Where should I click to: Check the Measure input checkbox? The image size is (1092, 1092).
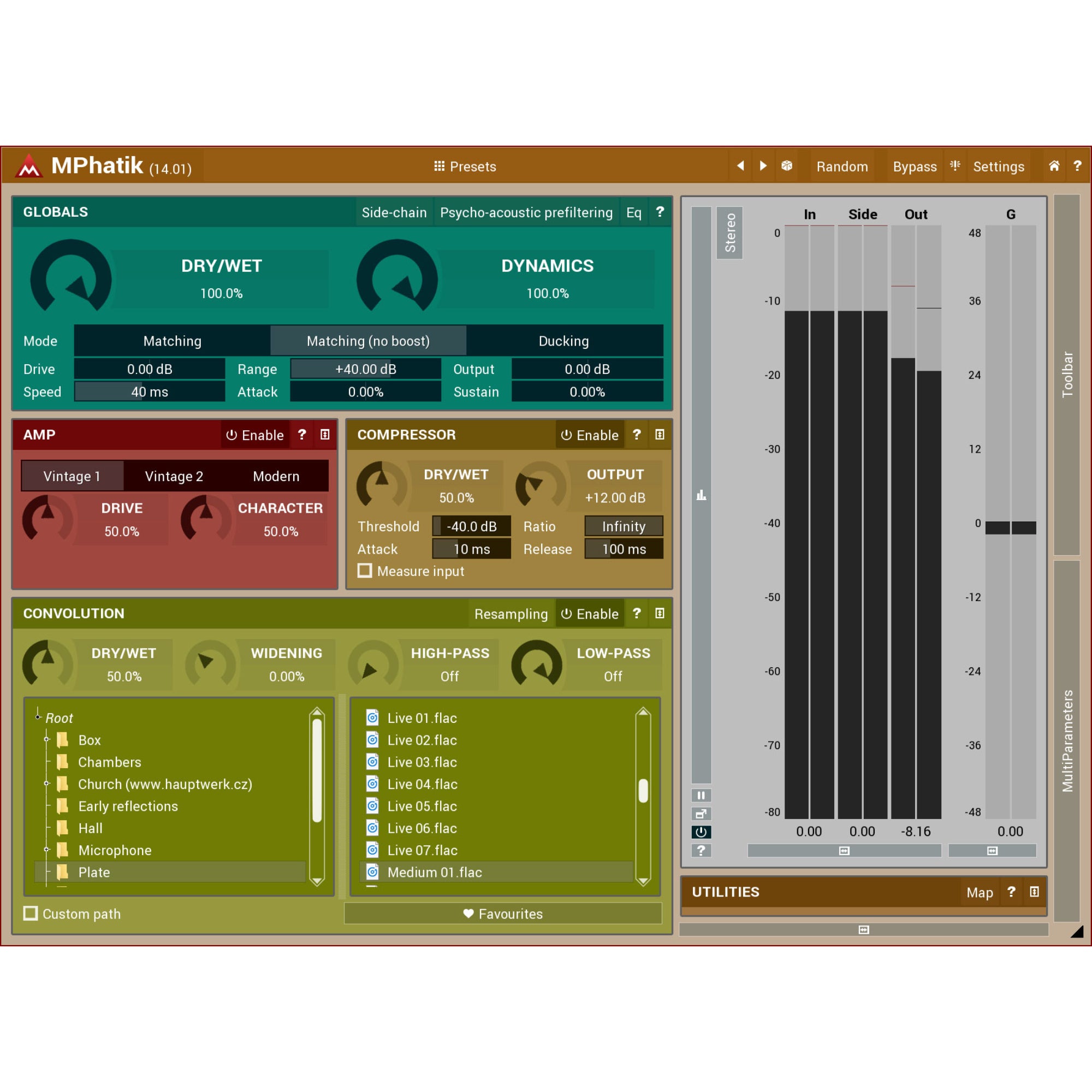(365, 571)
